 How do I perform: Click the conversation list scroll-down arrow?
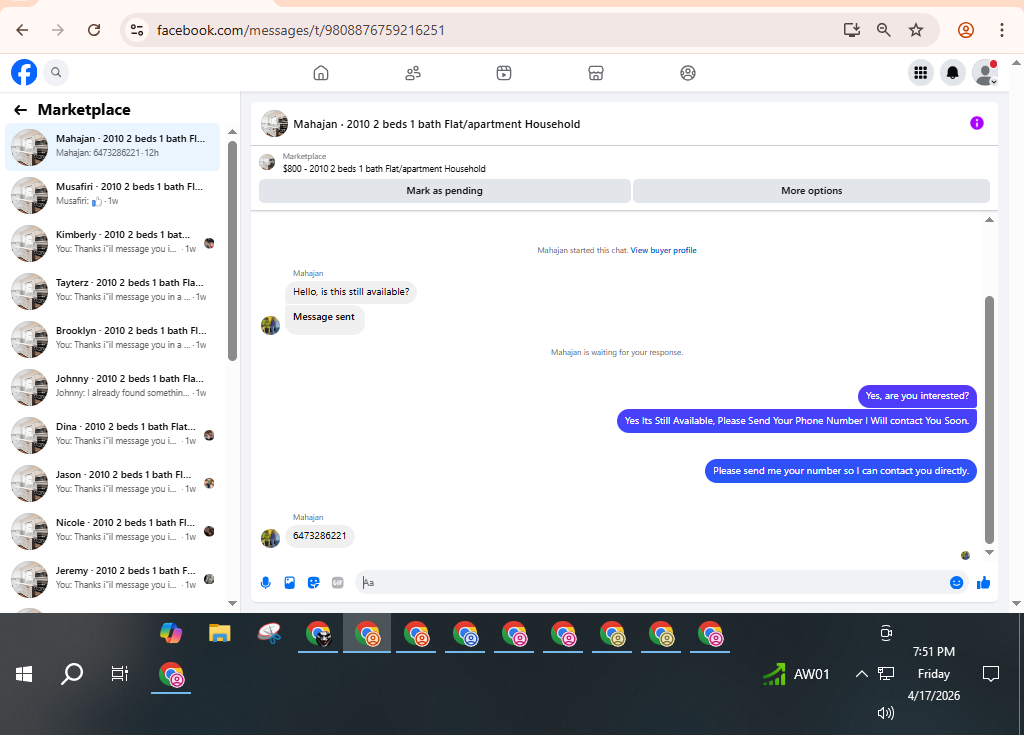coord(232,603)
